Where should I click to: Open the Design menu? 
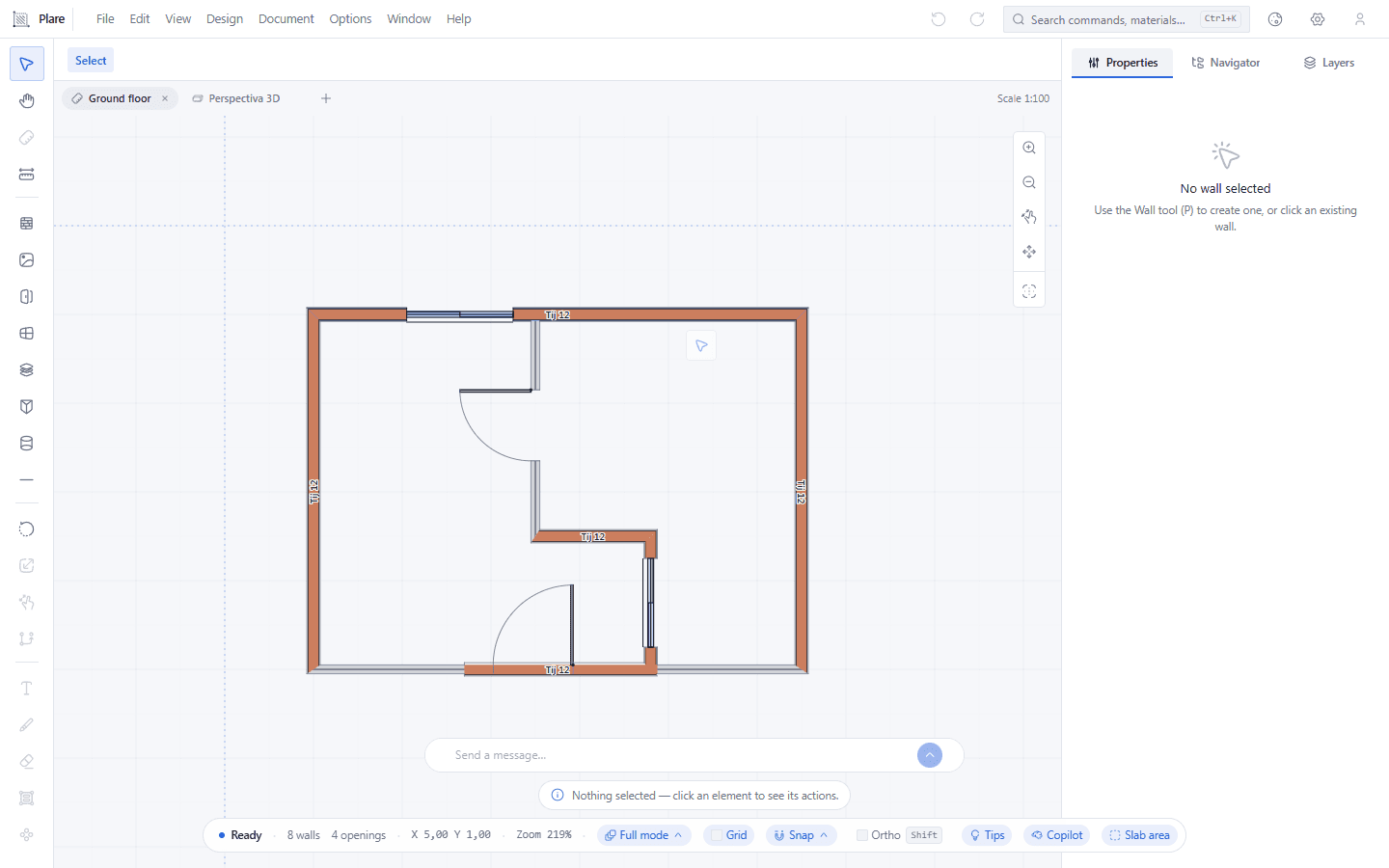pos(225,19)
